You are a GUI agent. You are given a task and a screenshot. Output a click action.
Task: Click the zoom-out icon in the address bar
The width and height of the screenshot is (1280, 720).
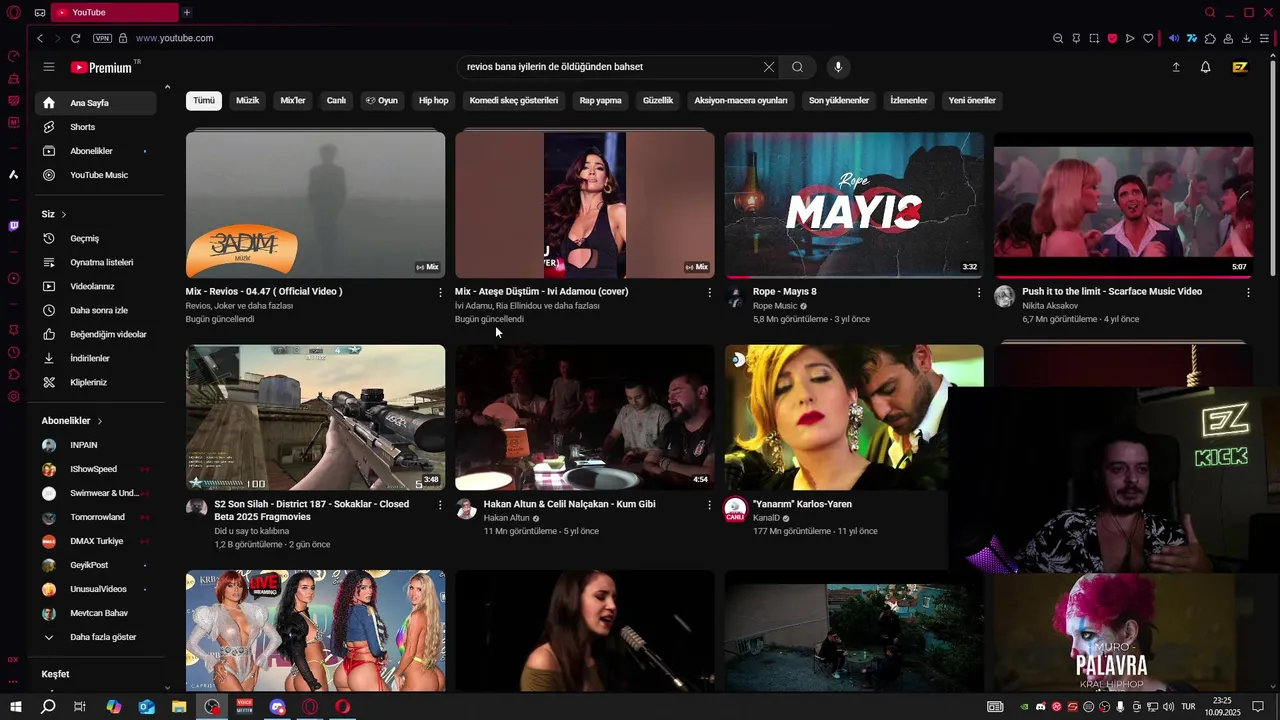click(1058, 38)
